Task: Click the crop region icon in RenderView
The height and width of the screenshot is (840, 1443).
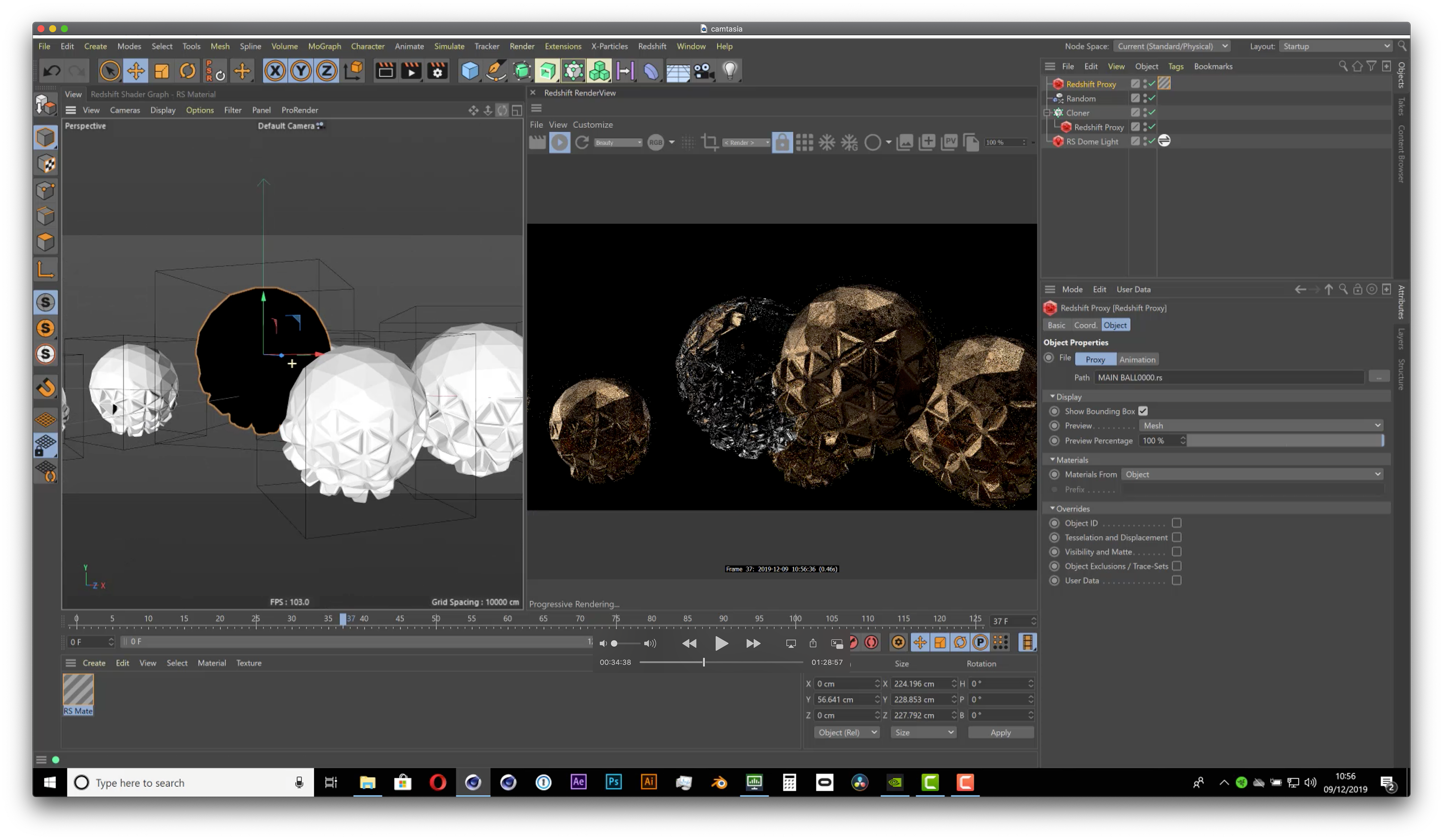Action: [709, 143]
